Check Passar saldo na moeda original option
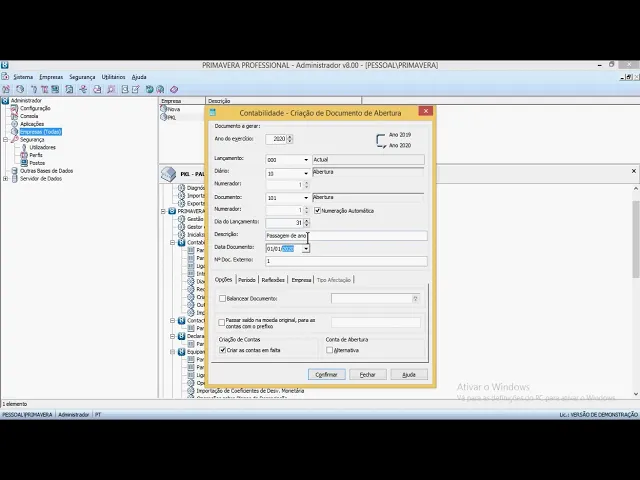 click(222, 322)
